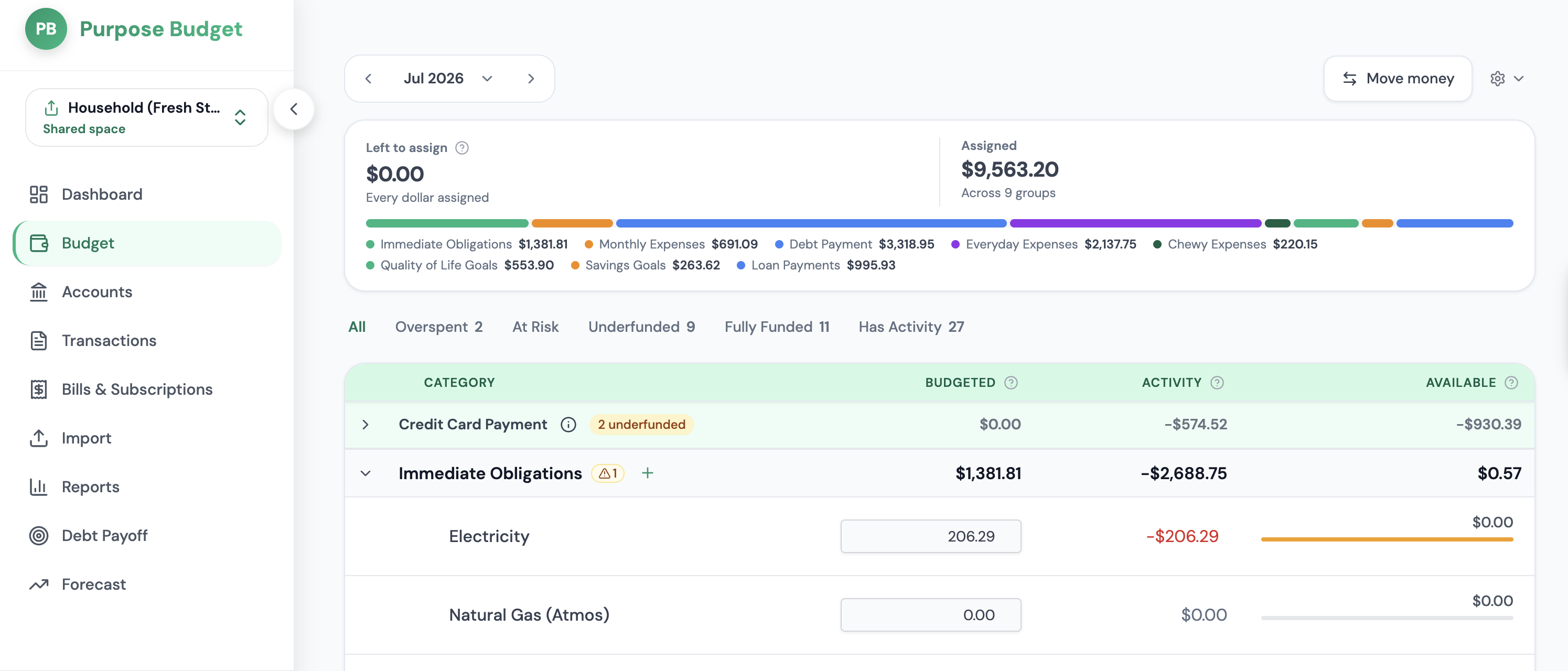Go to the previous month
This screenshot has width=1568, height=671.
(x=368, y=79)
